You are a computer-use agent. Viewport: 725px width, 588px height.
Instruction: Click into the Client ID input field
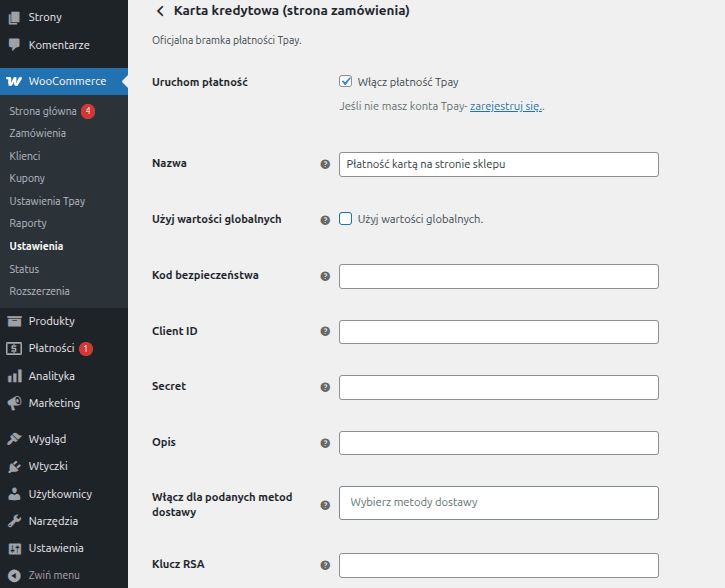(x=498, y=332)
